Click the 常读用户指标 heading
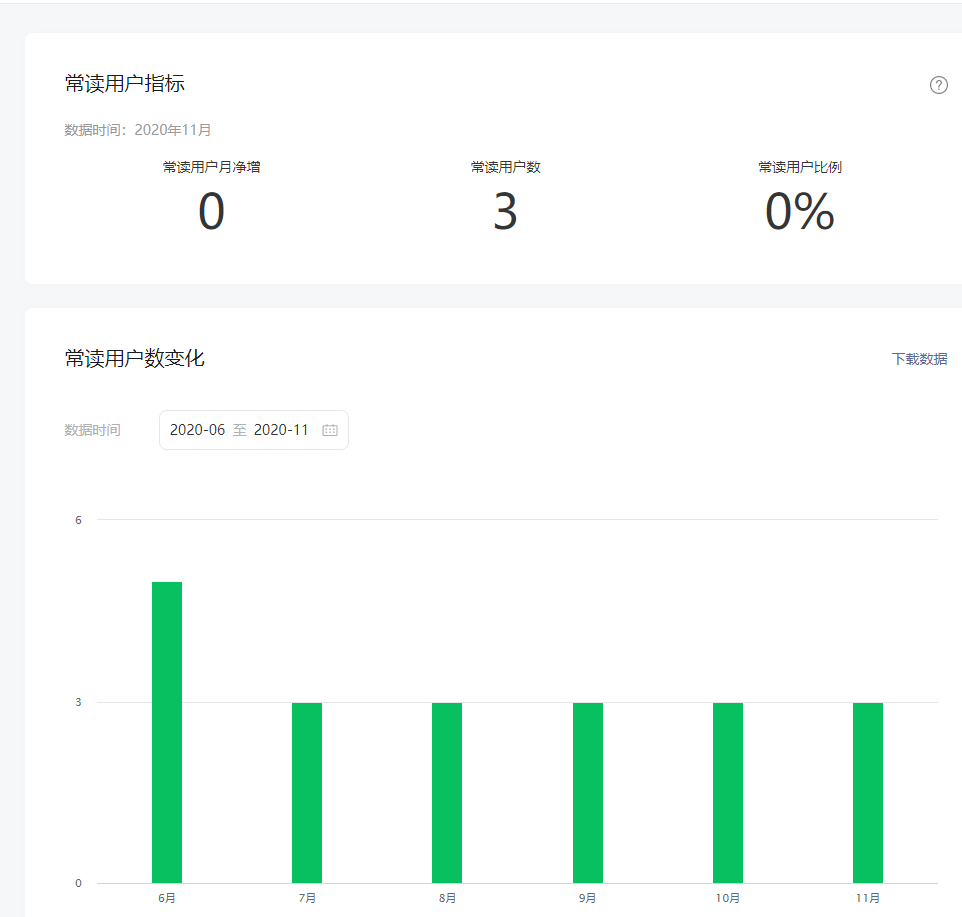This screenshot has height=917, width=962. coord(125,83)
